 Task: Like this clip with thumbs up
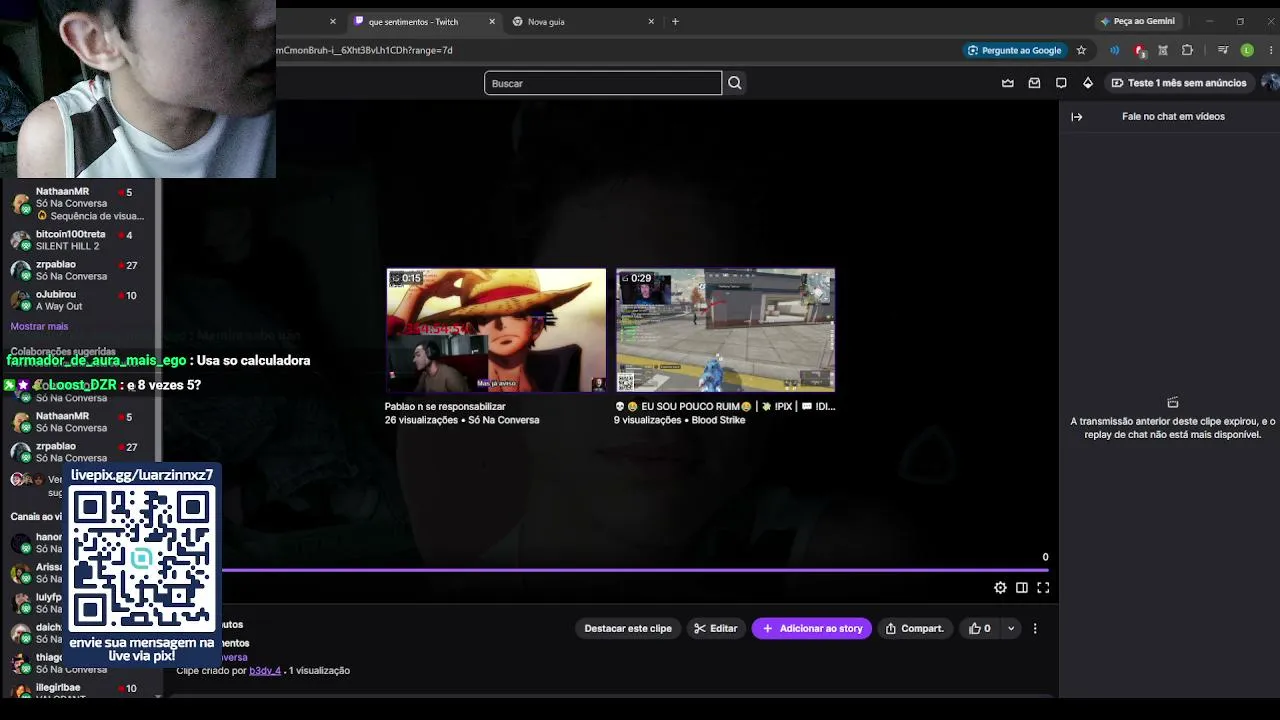(x=980, y=629)
